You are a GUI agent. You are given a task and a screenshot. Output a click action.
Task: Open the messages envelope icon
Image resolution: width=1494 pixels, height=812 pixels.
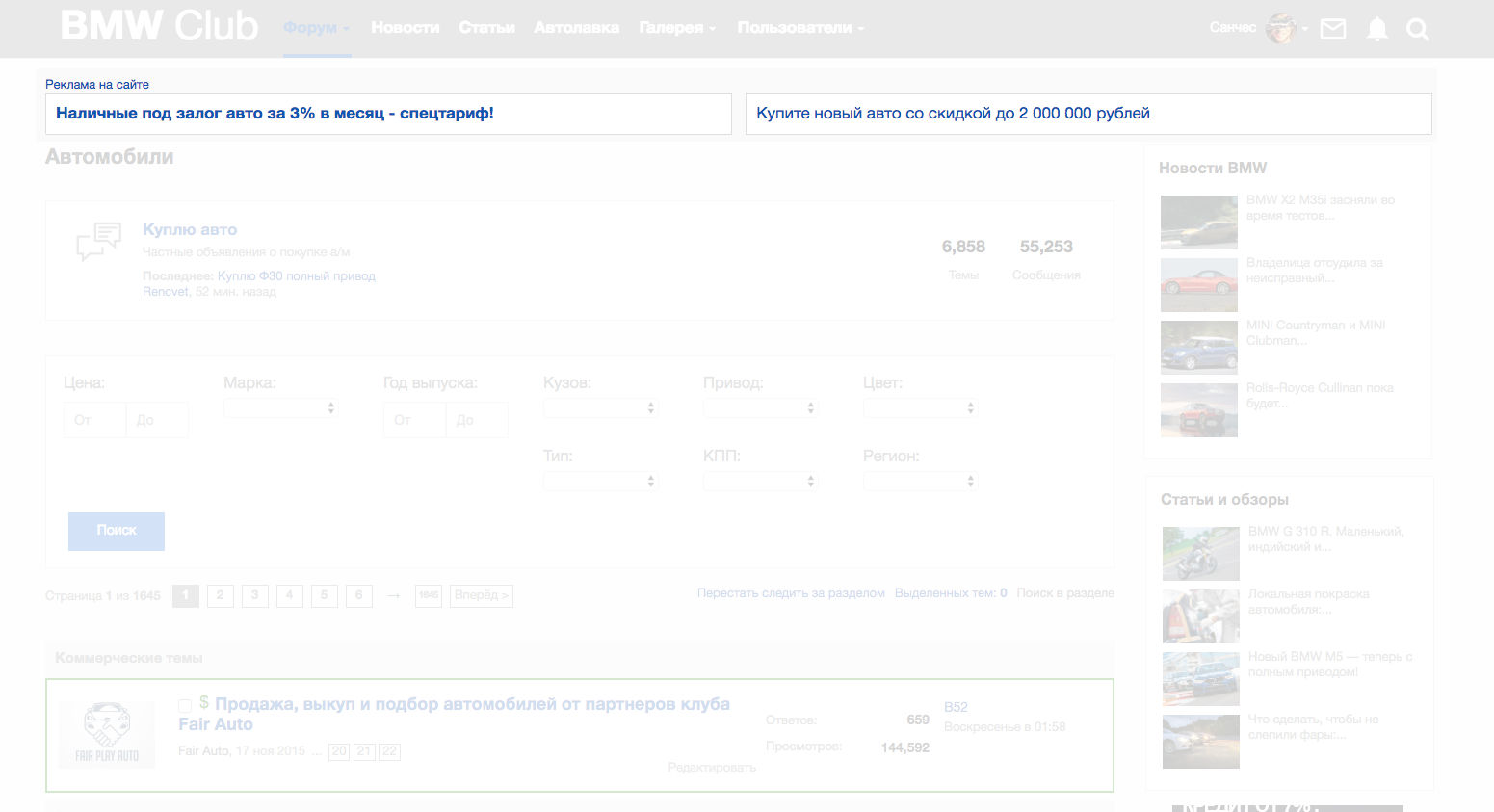coord(1333,29)
